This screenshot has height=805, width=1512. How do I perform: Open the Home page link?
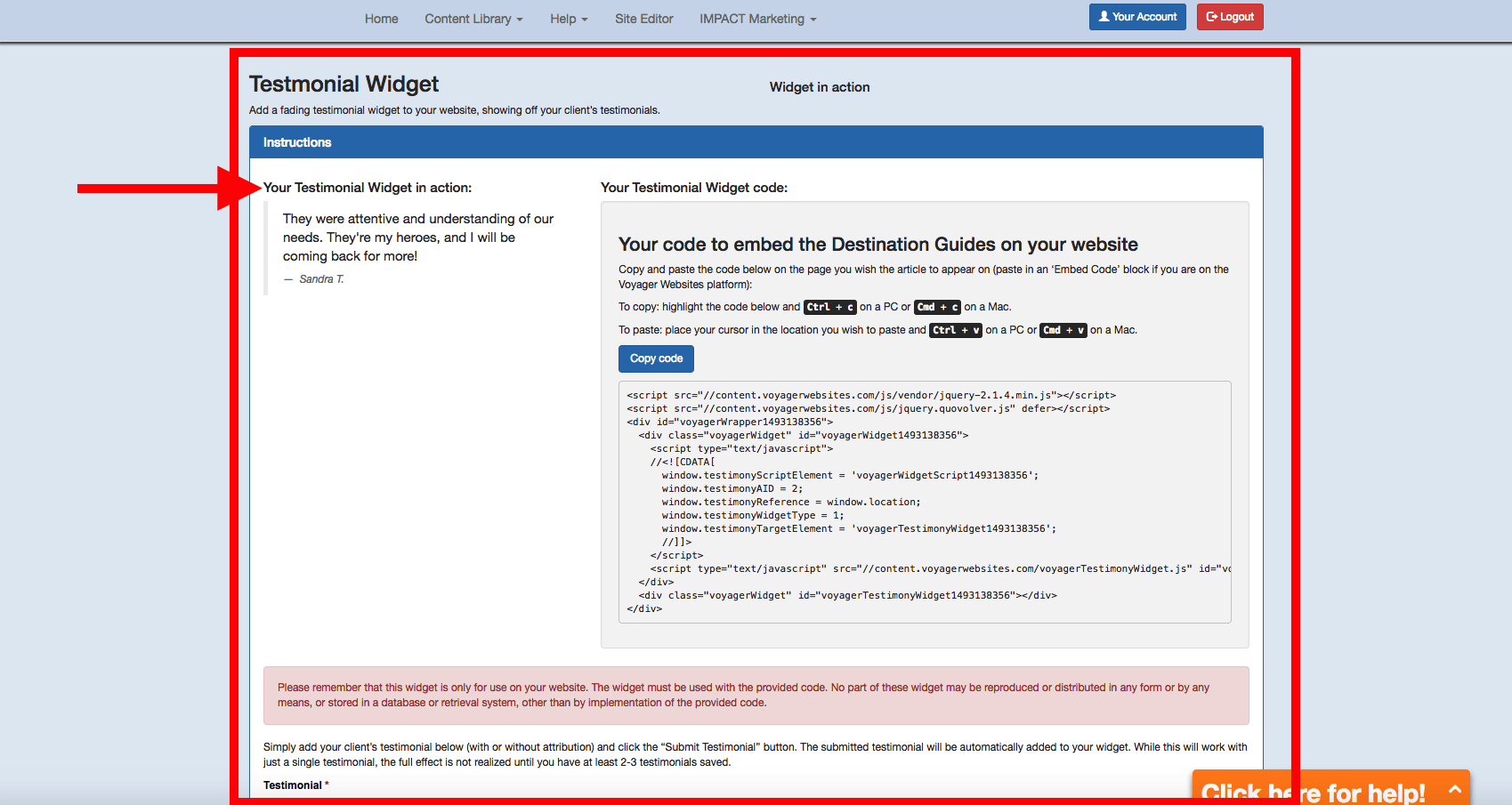tap(381, 19)
